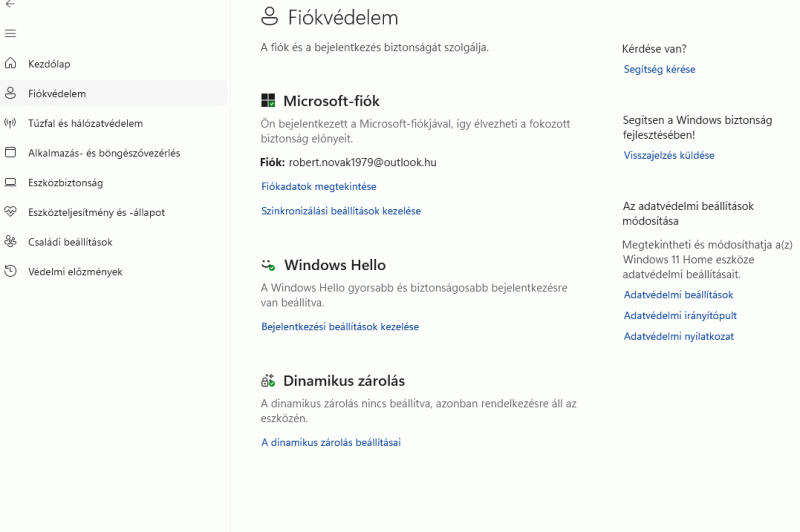Click the Védelmi előzmények history icon
Viewport: 800px width, 532px height.
[x=11, y=271]
